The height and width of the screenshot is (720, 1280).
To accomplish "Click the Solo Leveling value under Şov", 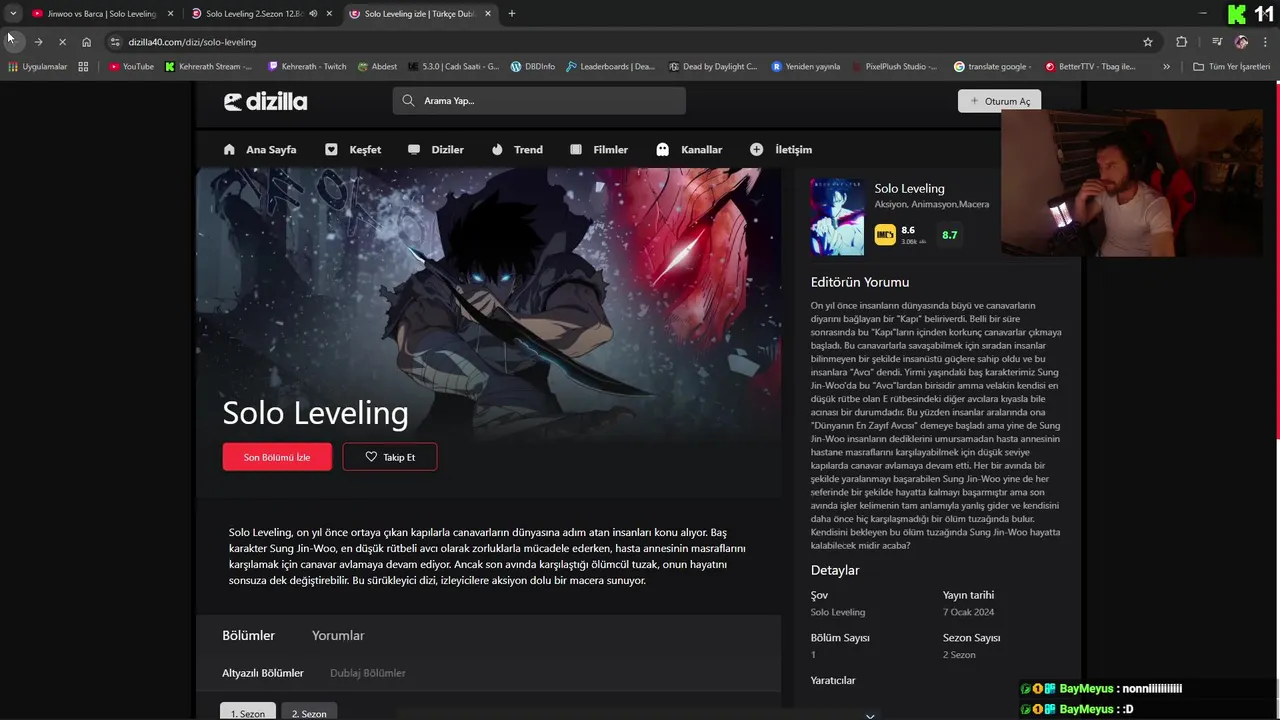I will pyautogui.click(x=838, y=612).
